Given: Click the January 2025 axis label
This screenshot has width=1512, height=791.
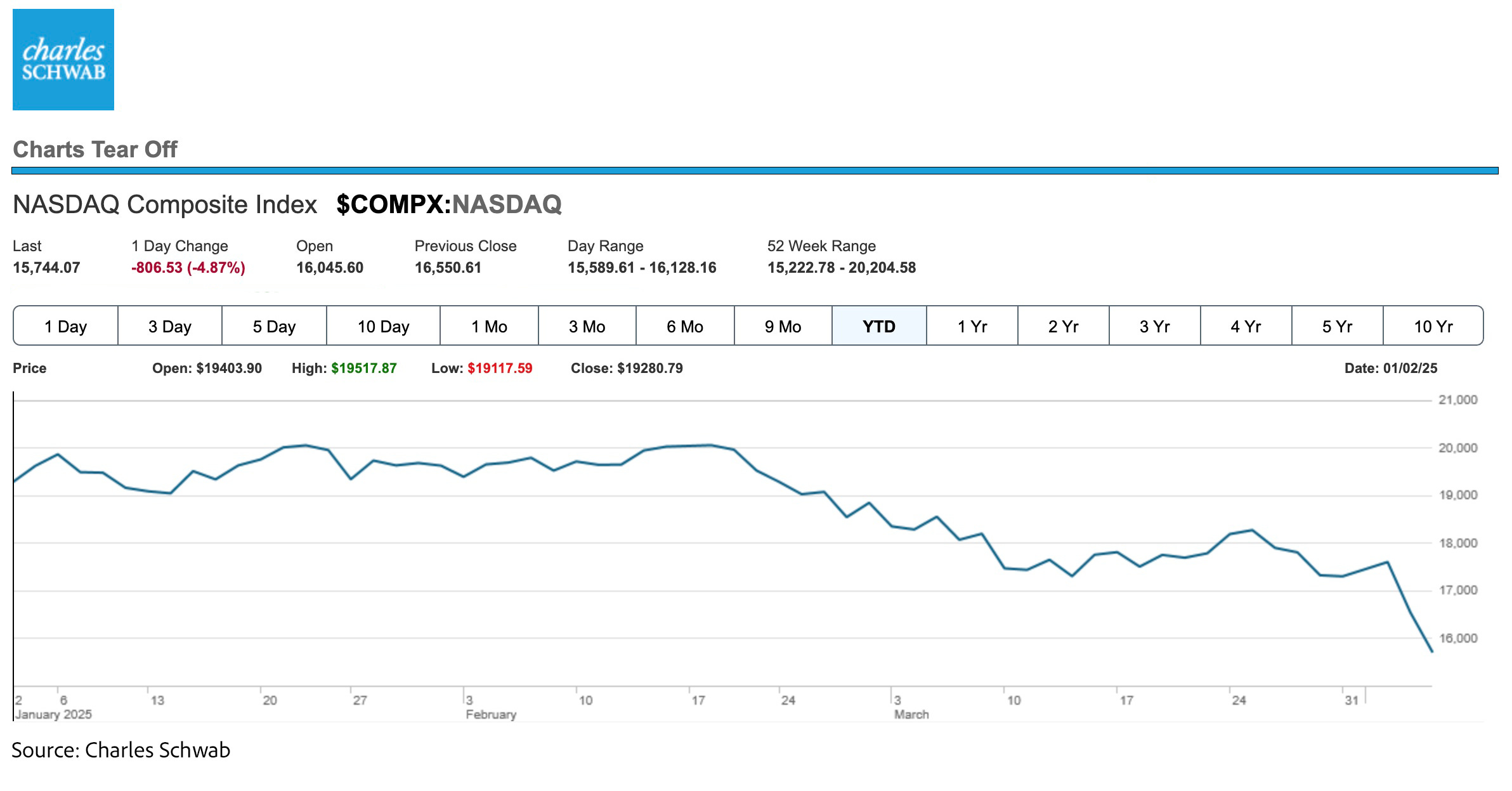Looking at the screenshot, I should tap(53, 714).
